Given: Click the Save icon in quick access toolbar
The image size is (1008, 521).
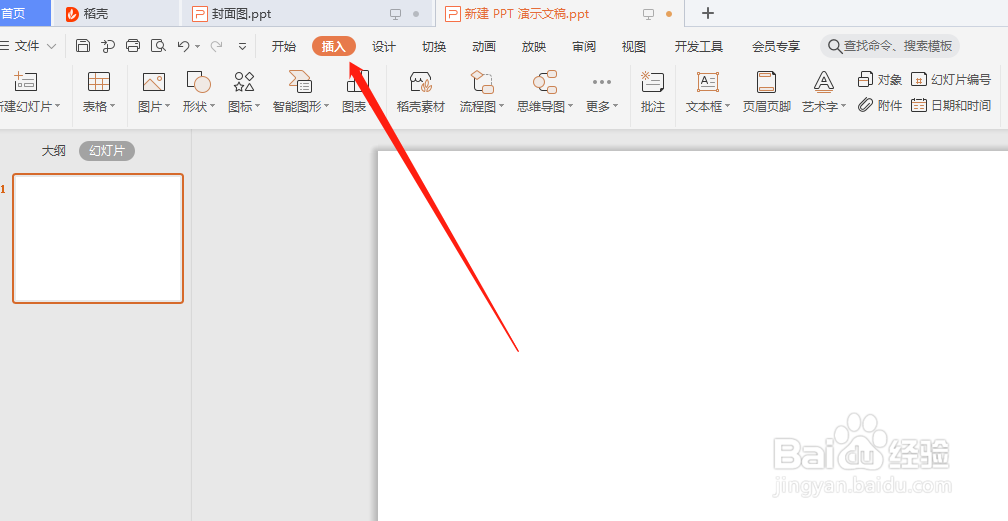Looking at the screenshot, I should click(x=83, y=46).
